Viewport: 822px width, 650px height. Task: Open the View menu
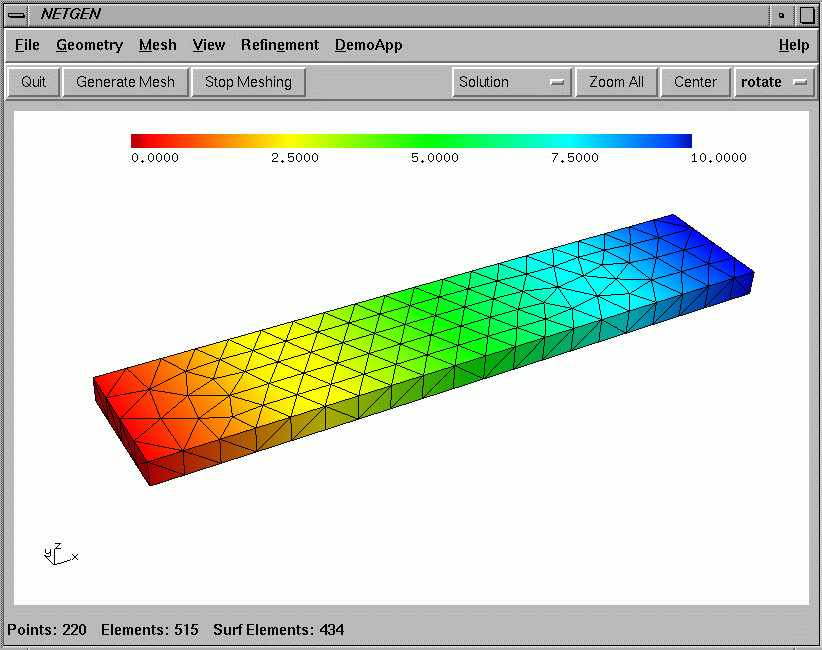coord(209,45)
